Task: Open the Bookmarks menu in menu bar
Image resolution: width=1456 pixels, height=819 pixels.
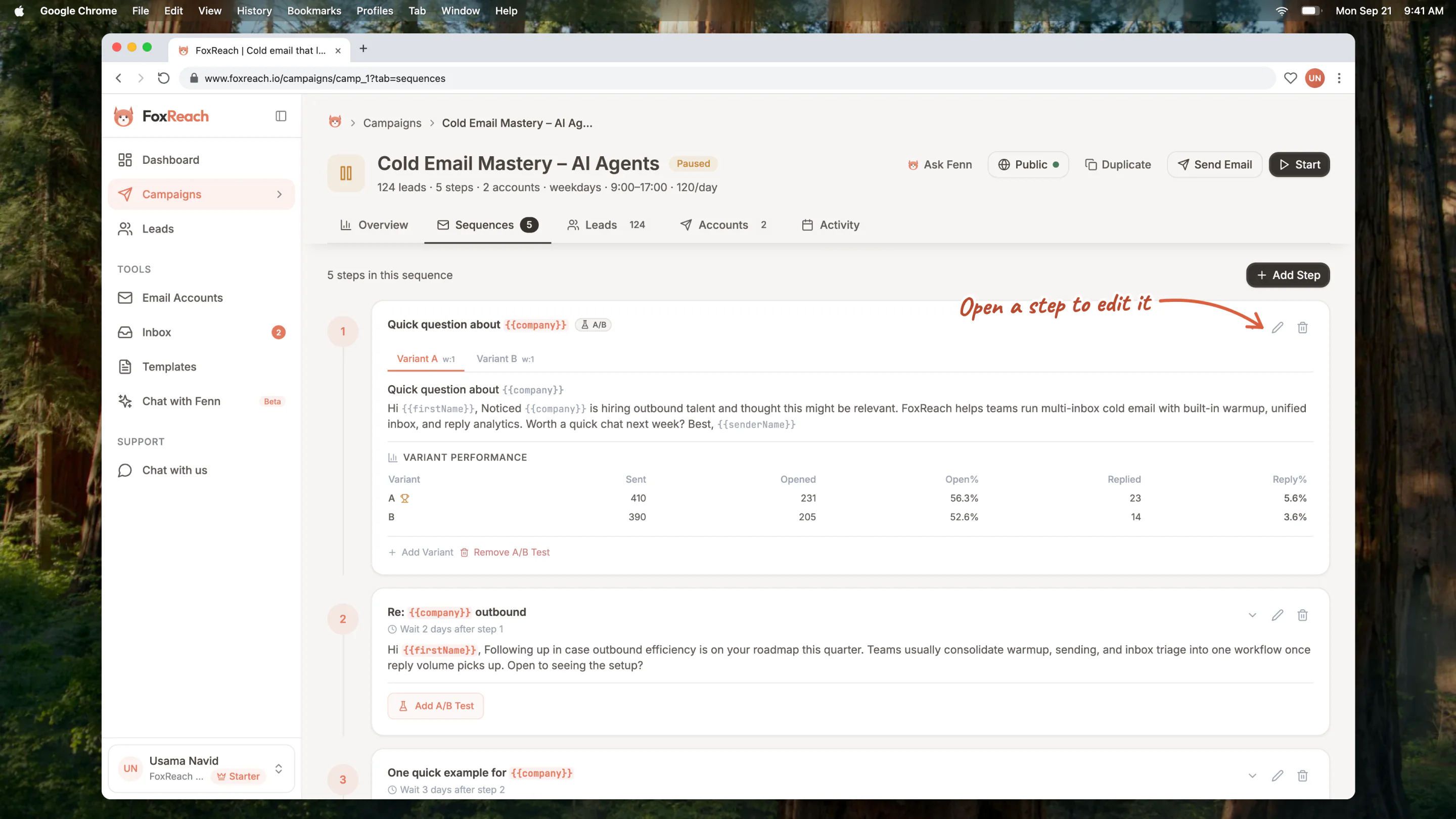Action: [313, 11]
